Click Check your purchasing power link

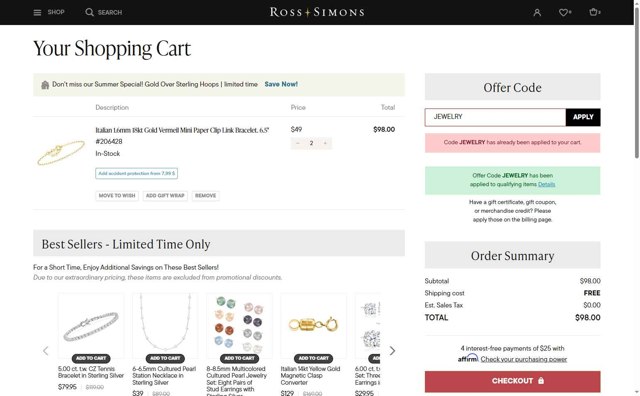(524, 359)
